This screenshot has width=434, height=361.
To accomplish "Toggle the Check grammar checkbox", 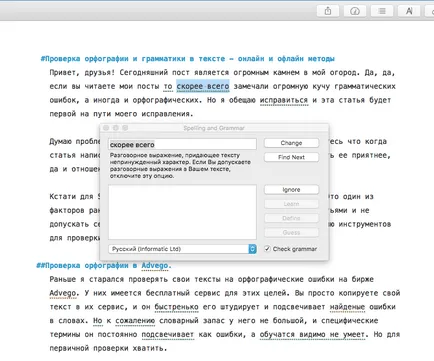I will tap(267, 249).
